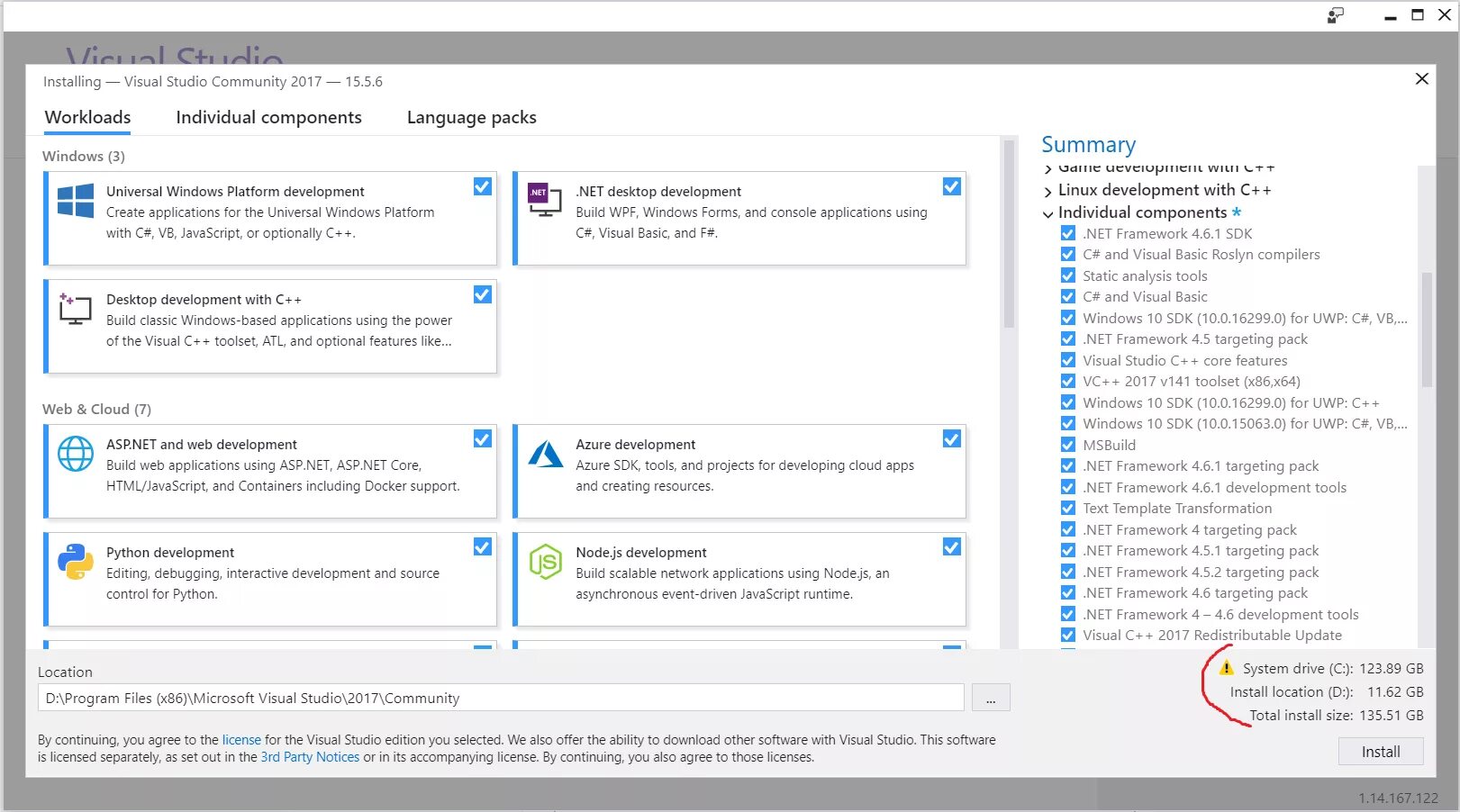The width and height of the screenshot is (1460, 812).
Task: Collapse the Individual components section
Action: [x=1047, y=213]
